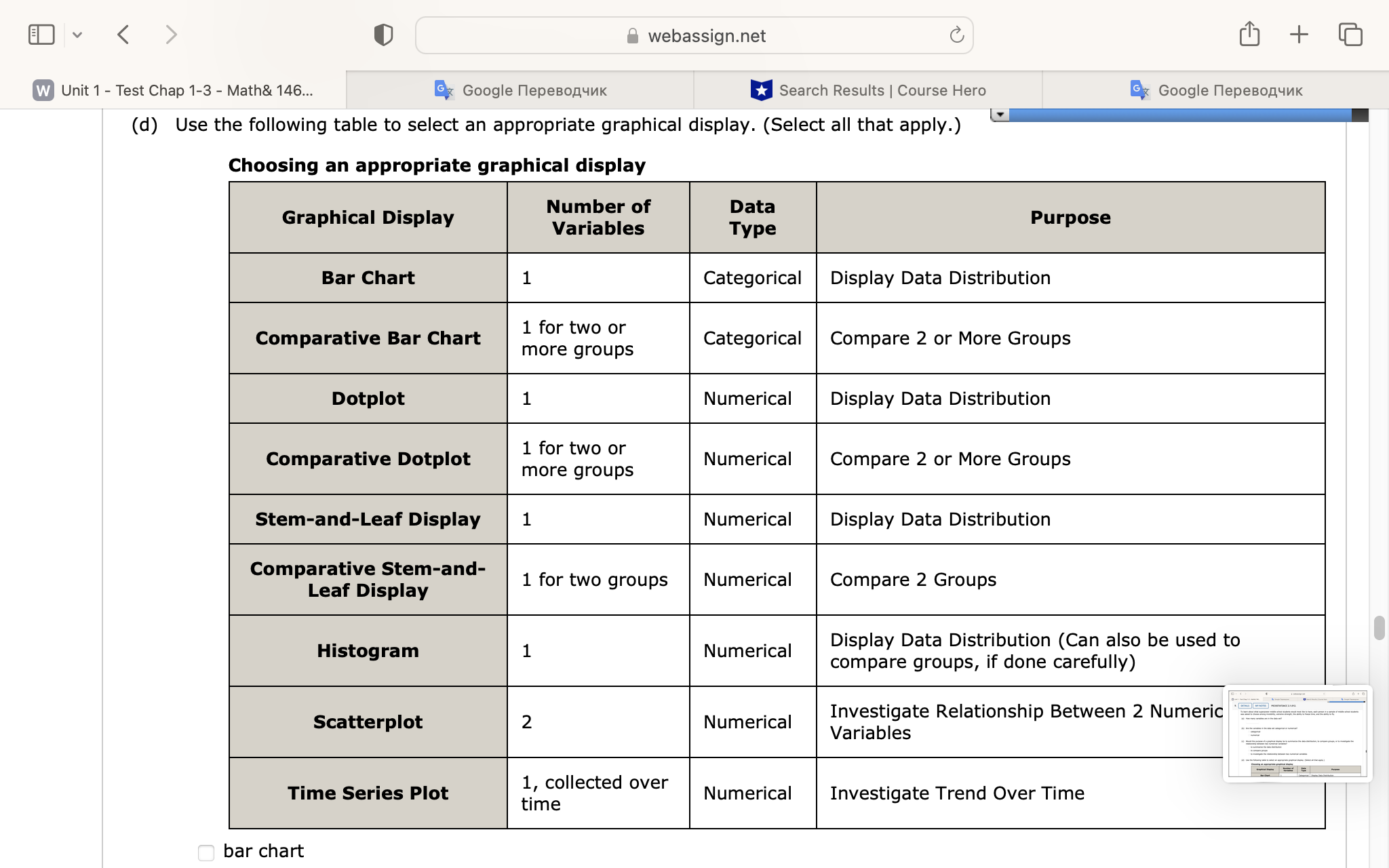Check the bar chart answer checkbox
Viewport: 1389px width, 868px height.
[206, 853]
